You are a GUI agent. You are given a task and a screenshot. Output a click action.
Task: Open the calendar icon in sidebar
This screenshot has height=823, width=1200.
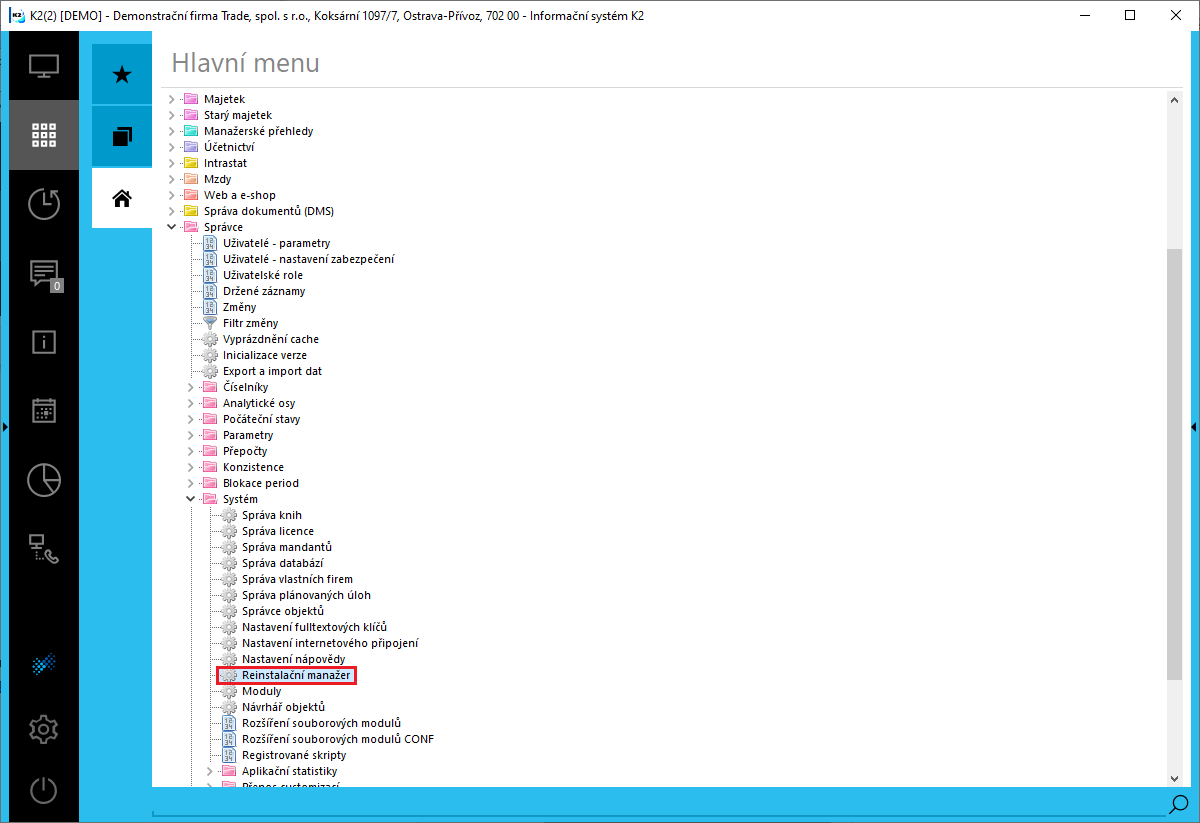coord(43,411)
